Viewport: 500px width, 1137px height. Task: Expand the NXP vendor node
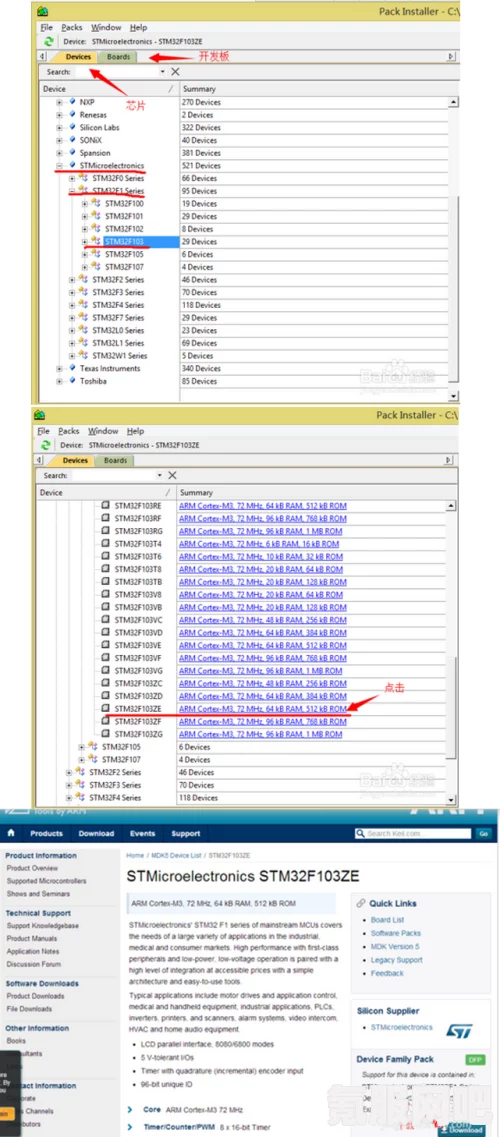pyautogui.click(x=59, y=102)
